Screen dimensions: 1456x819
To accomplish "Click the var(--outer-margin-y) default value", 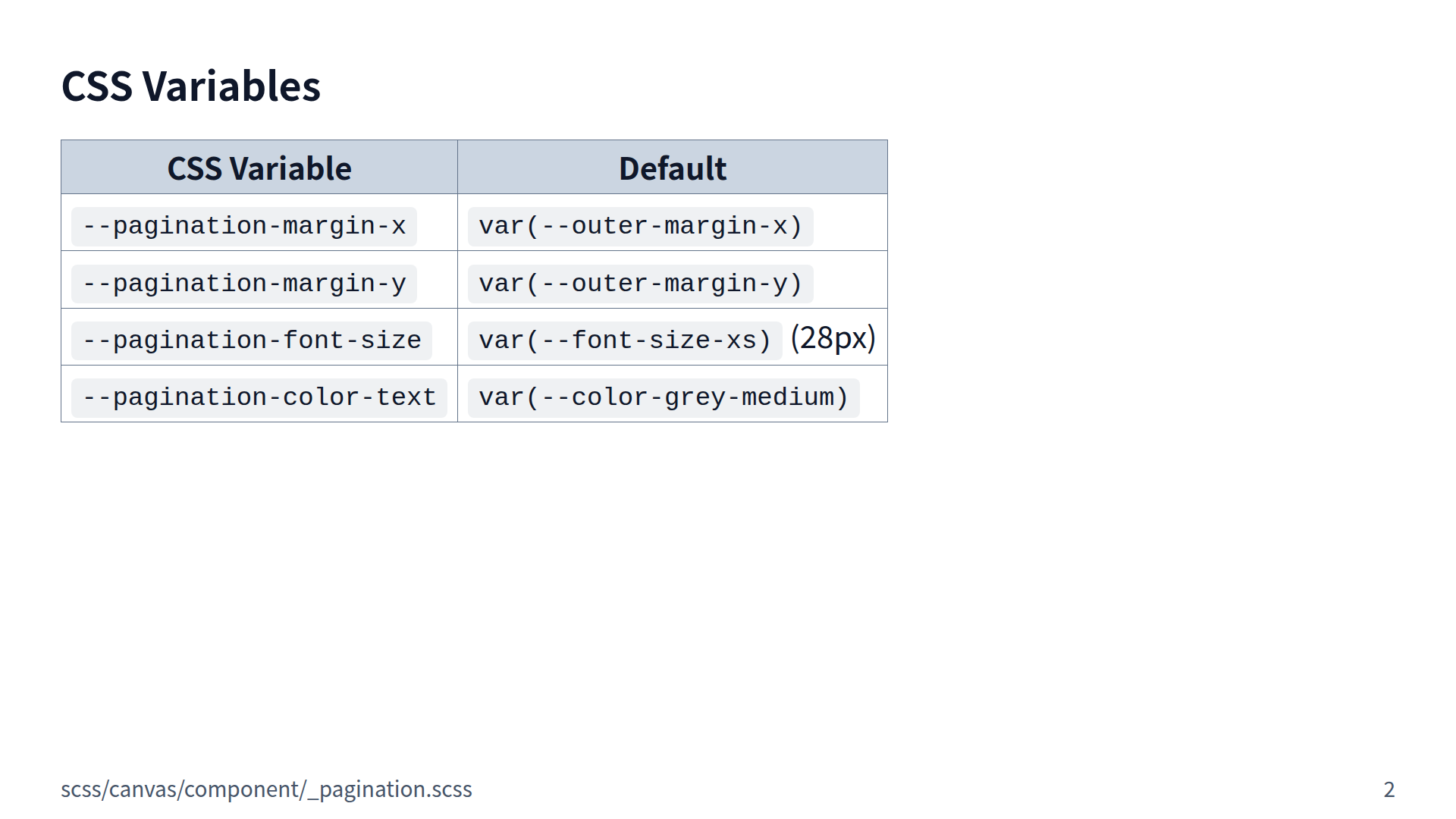I will 640,284.
